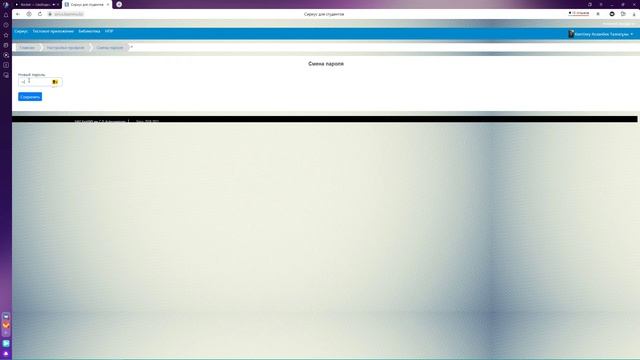This screenshot has width=640, height=360.
Task: Open the site reviews badge near address bar
Action: pyautogui.click(x=579, y=13)
